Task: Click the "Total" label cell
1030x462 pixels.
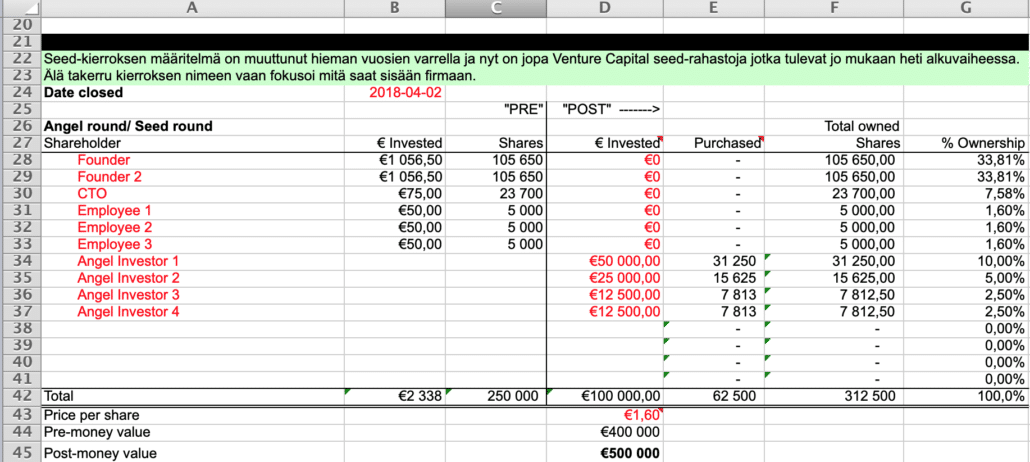Action: 192,396
